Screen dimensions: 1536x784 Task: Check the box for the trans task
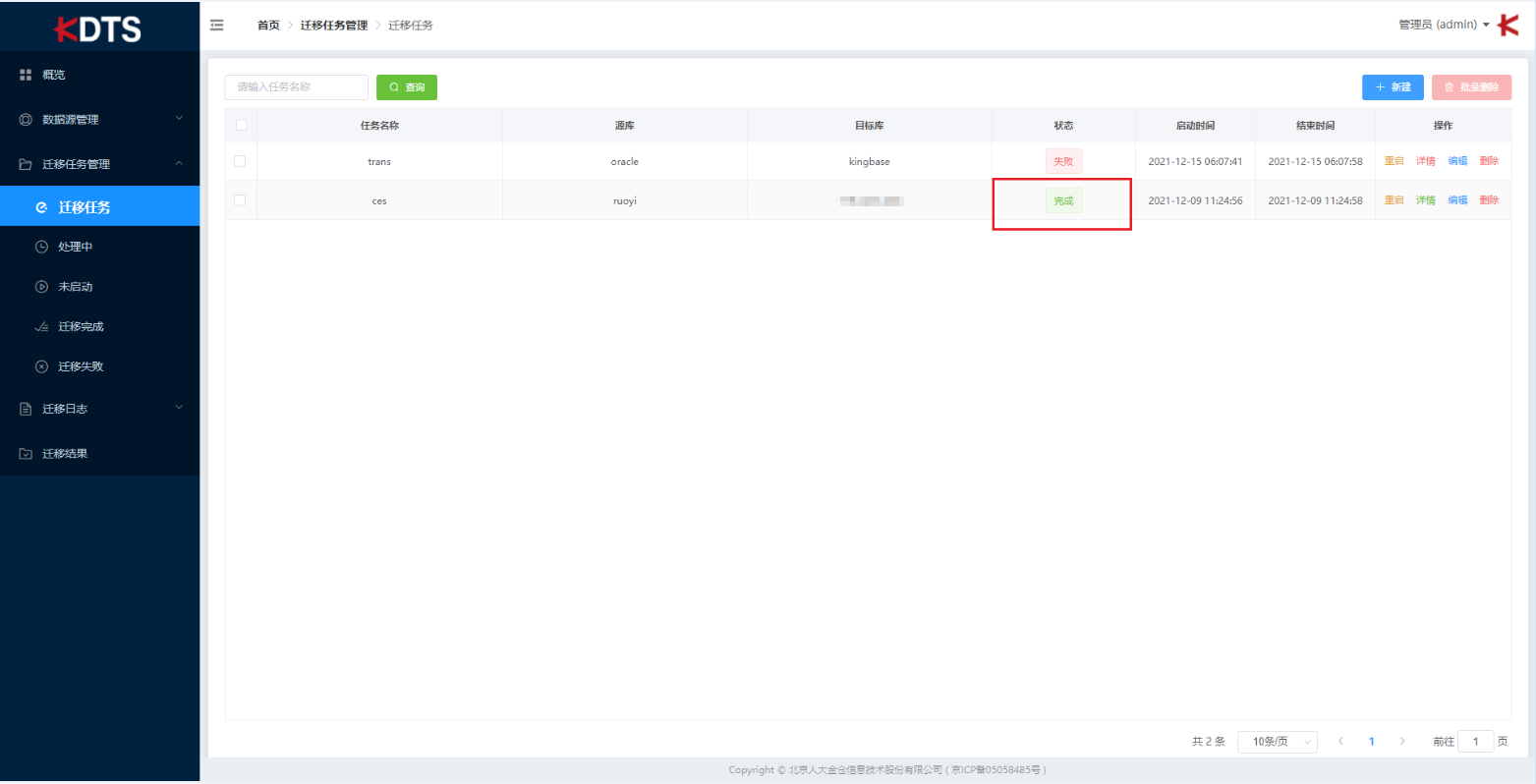(240, 160)
